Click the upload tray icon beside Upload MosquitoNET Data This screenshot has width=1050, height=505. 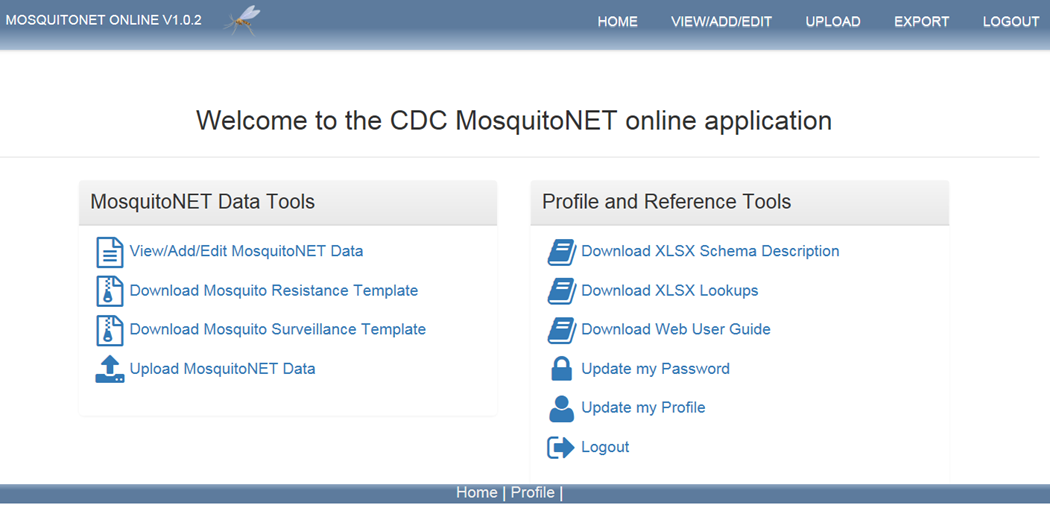109,369
